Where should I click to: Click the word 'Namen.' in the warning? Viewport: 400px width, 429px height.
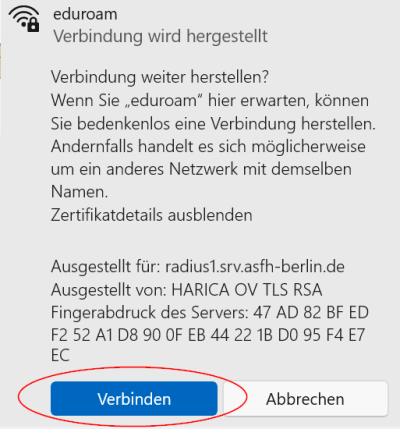(x=79, y=192)
